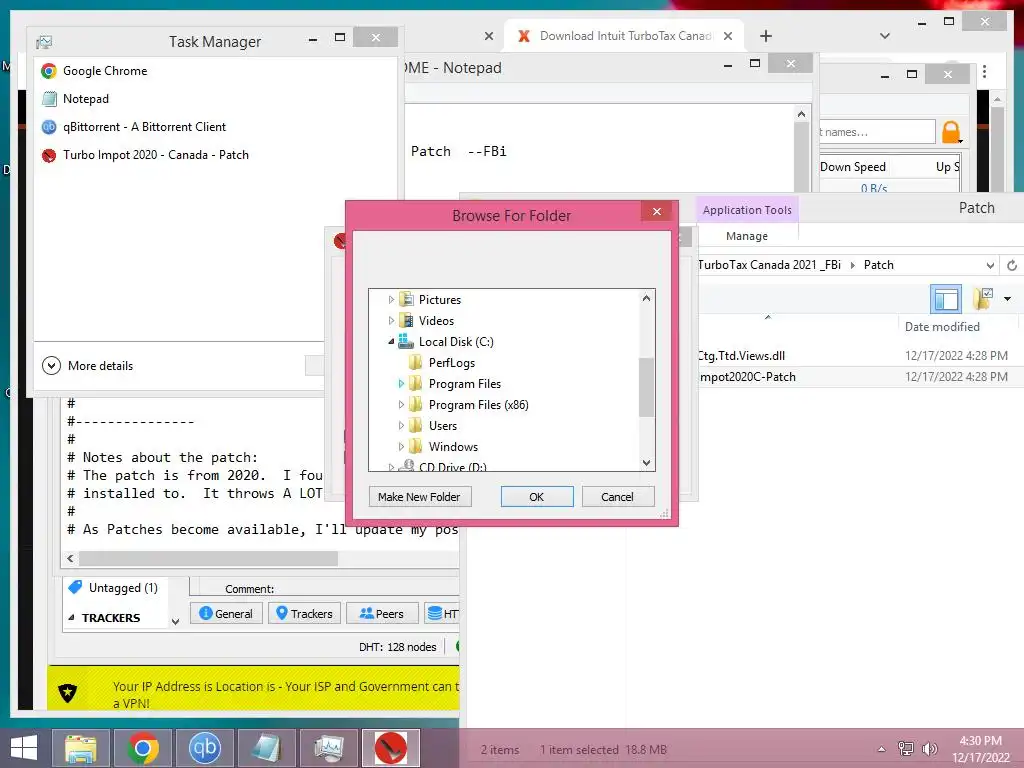
Task: Expand Windows folder node arrow
Action: tap(401, 446)
